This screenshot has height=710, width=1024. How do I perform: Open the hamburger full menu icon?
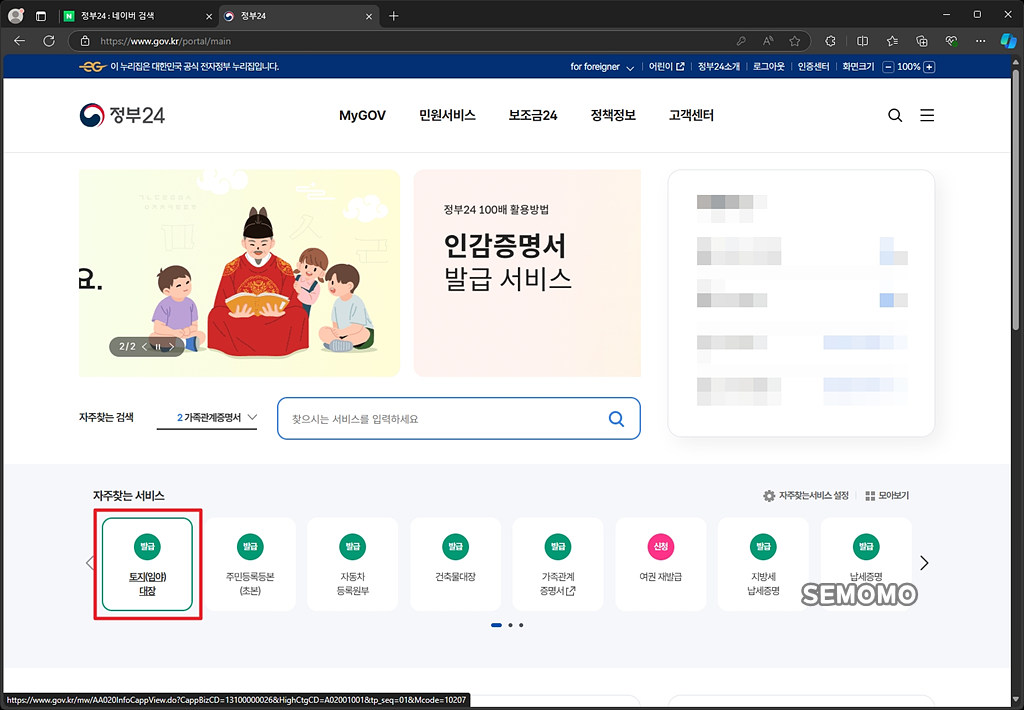point(927,116)
